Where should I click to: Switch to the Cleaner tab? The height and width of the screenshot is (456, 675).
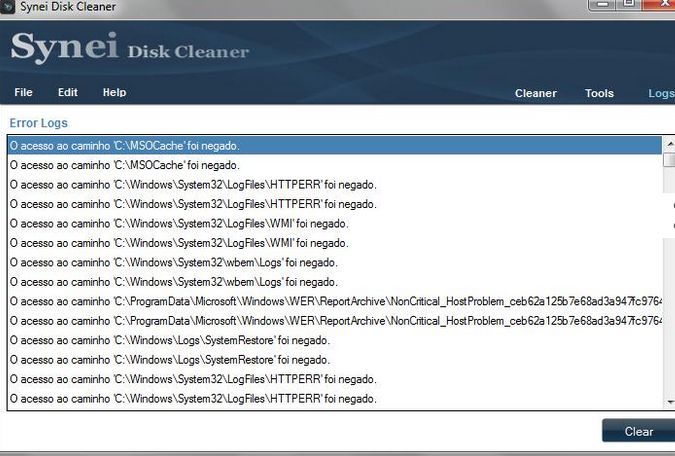pos(536,93)
